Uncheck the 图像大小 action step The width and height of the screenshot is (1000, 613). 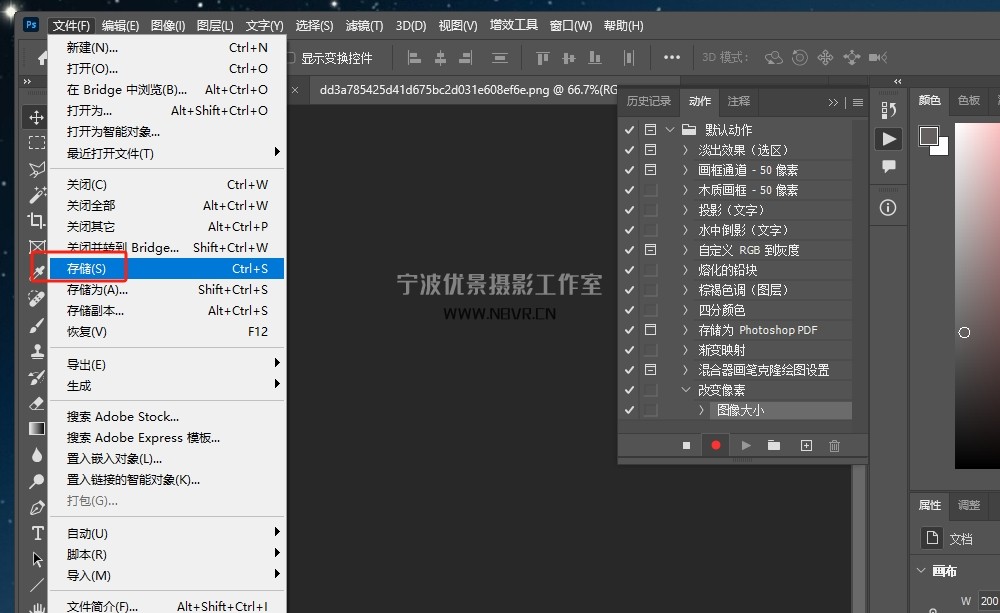(629, 410)
